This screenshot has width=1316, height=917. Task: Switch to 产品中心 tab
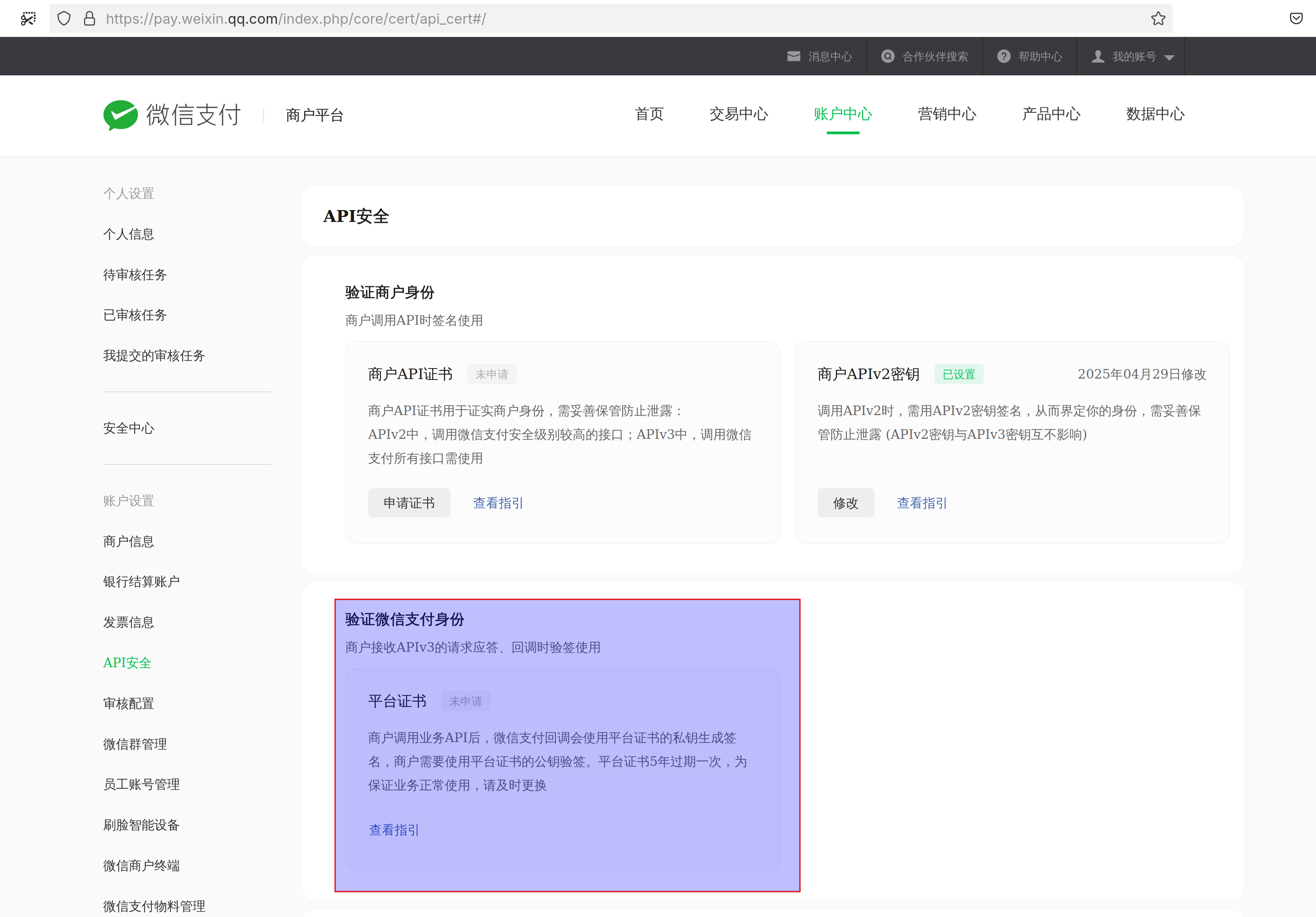click(1051, 114)
